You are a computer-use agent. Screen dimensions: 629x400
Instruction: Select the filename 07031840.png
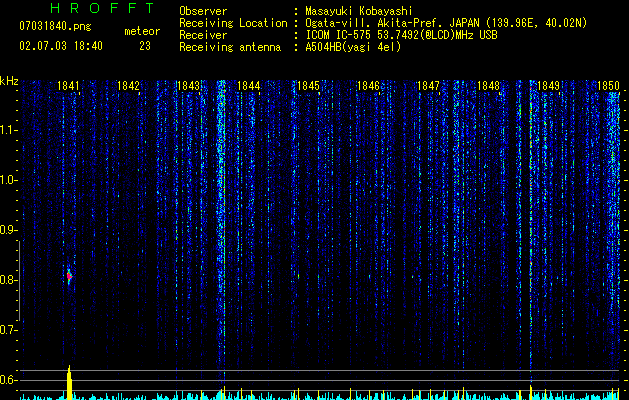pos(55,27)
